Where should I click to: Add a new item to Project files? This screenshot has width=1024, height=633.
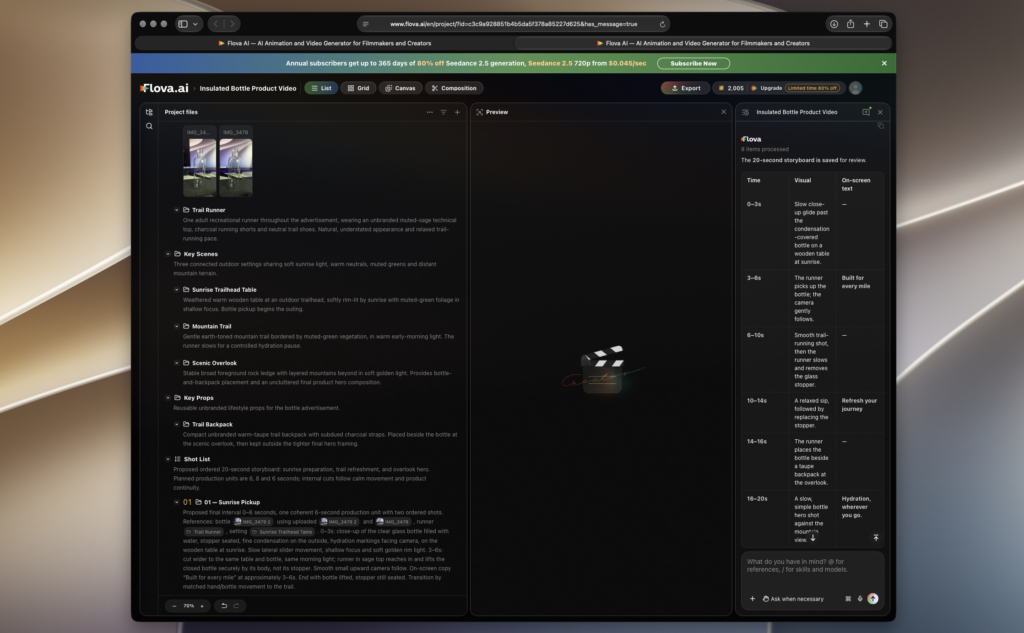(457, 112)
